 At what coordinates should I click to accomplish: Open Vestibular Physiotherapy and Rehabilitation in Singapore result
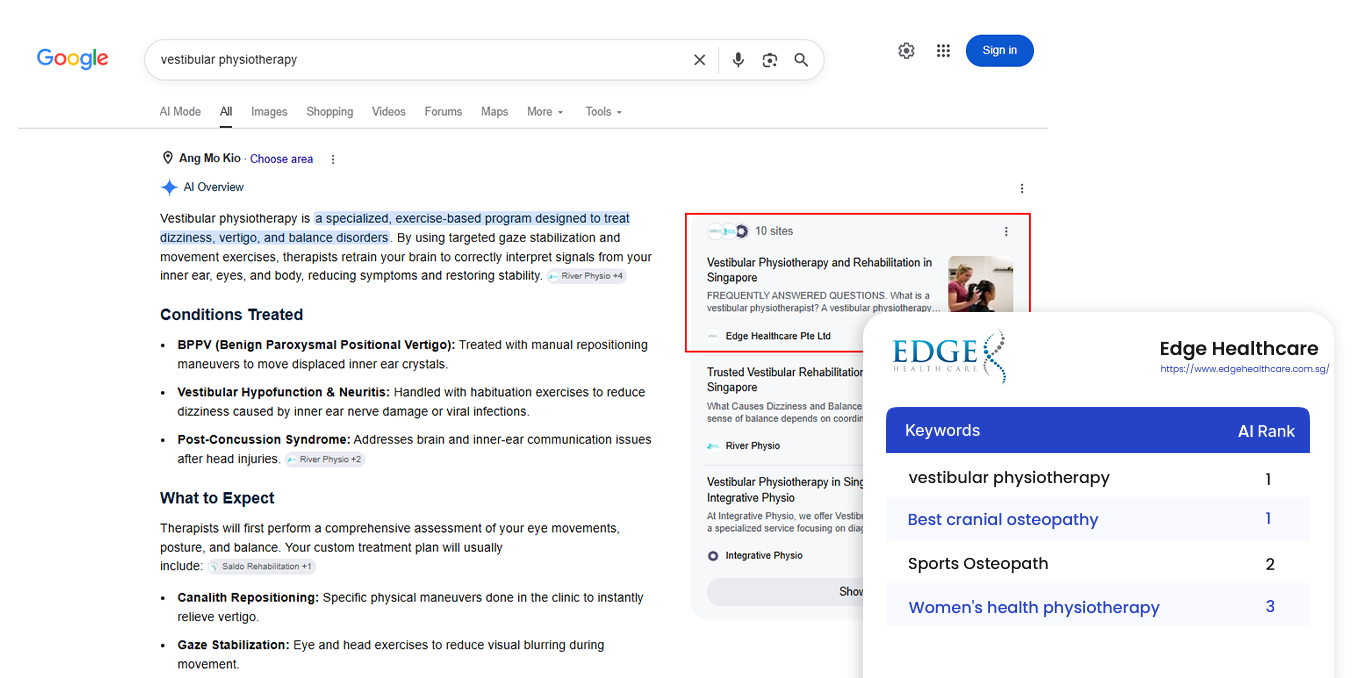point(820,270)
